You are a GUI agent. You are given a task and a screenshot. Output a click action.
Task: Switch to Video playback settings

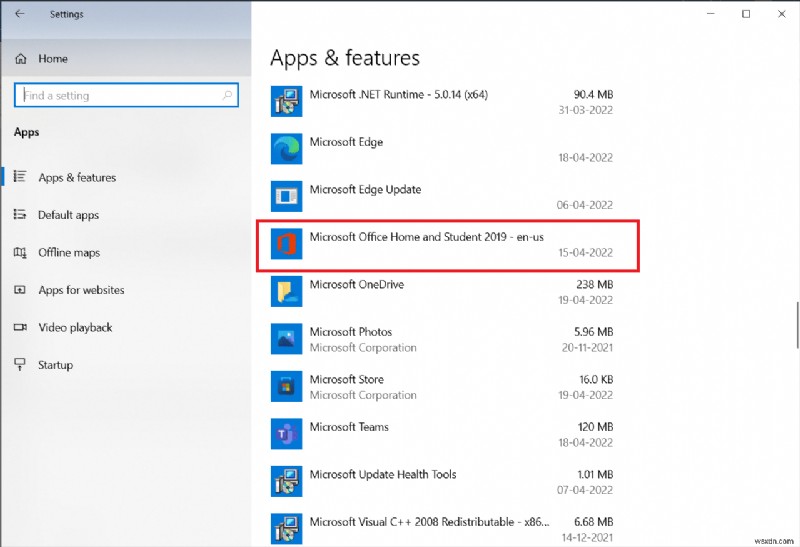tap(126, 327)
